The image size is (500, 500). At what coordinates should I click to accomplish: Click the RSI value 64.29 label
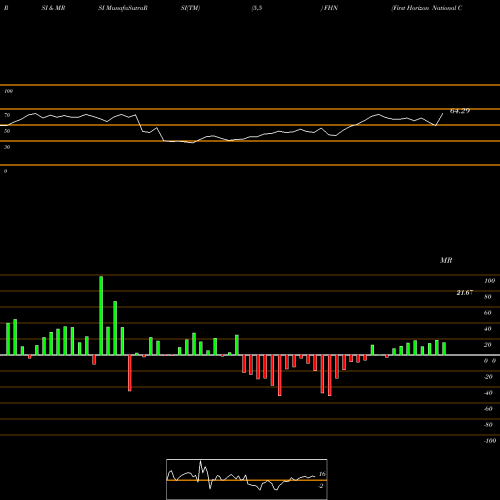pyautogui.click(x=460, y=111)
